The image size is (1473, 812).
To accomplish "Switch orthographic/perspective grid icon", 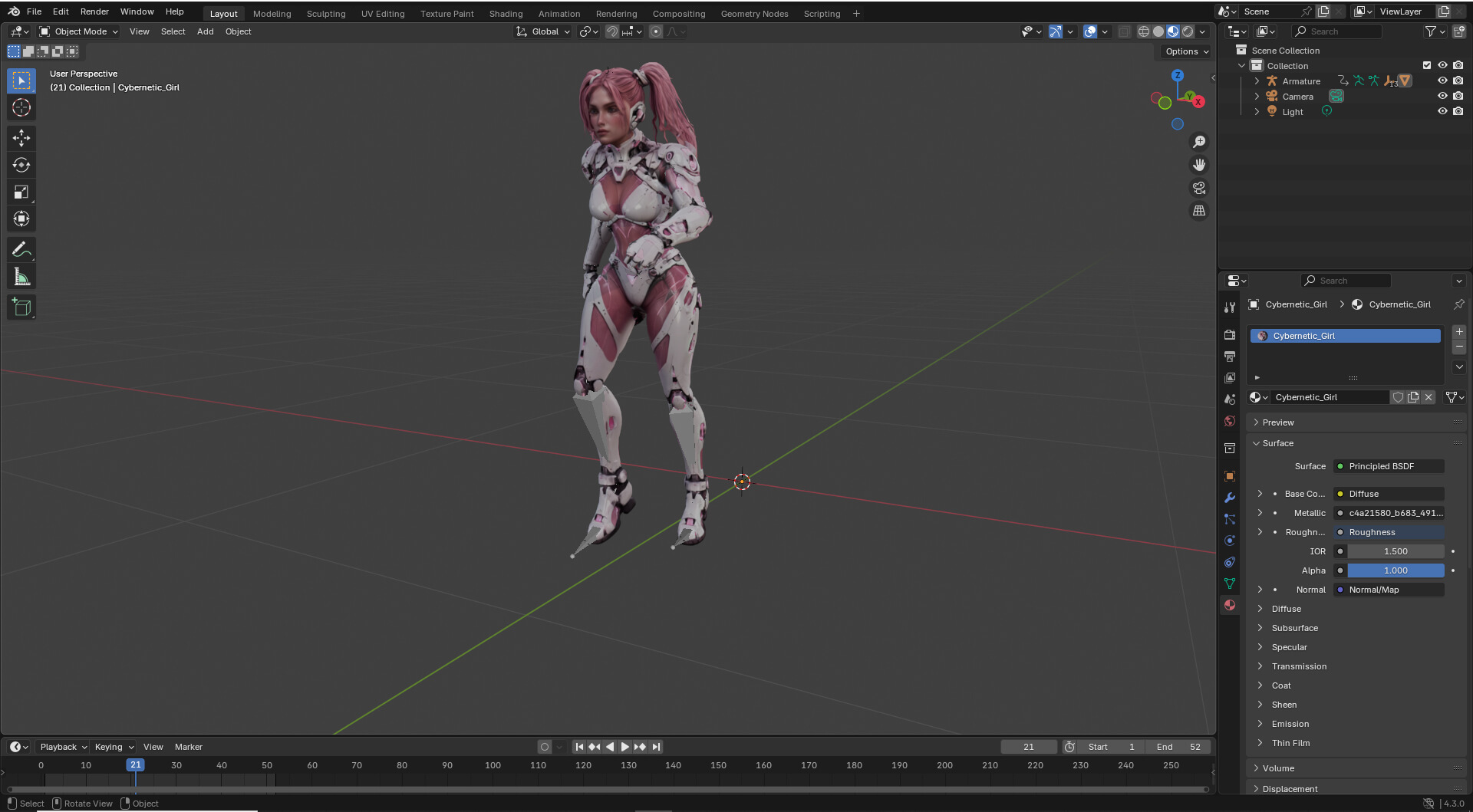I will (x=1199, y=211).
